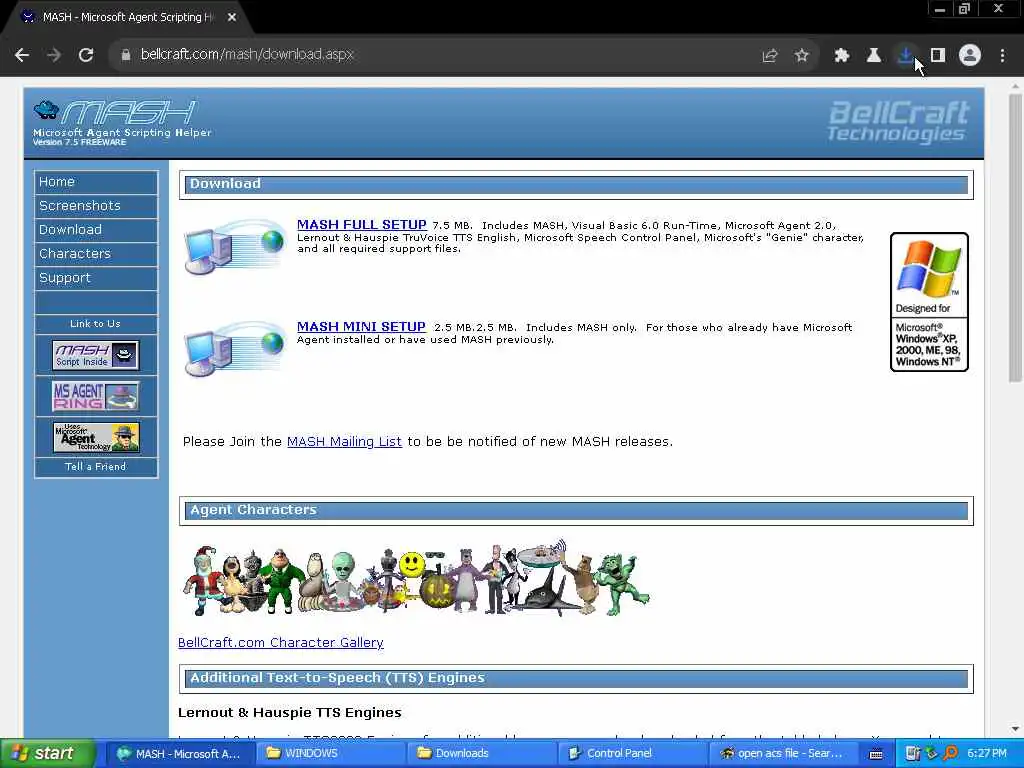Switch to the Control Panel taskbar button
This screenshot has height=768, width=1024.
click(x=632, y=754)
